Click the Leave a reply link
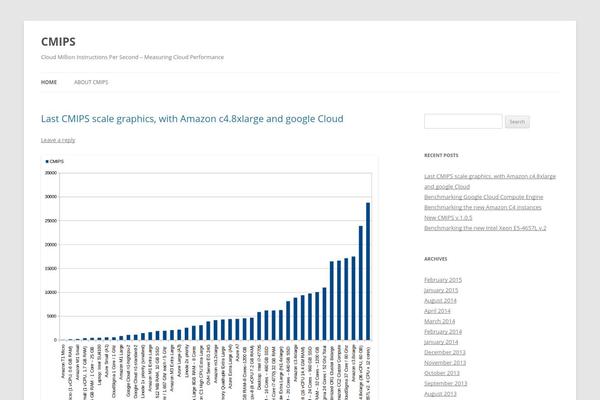Screen dimensions: 600x400 [x=58, y=140]
